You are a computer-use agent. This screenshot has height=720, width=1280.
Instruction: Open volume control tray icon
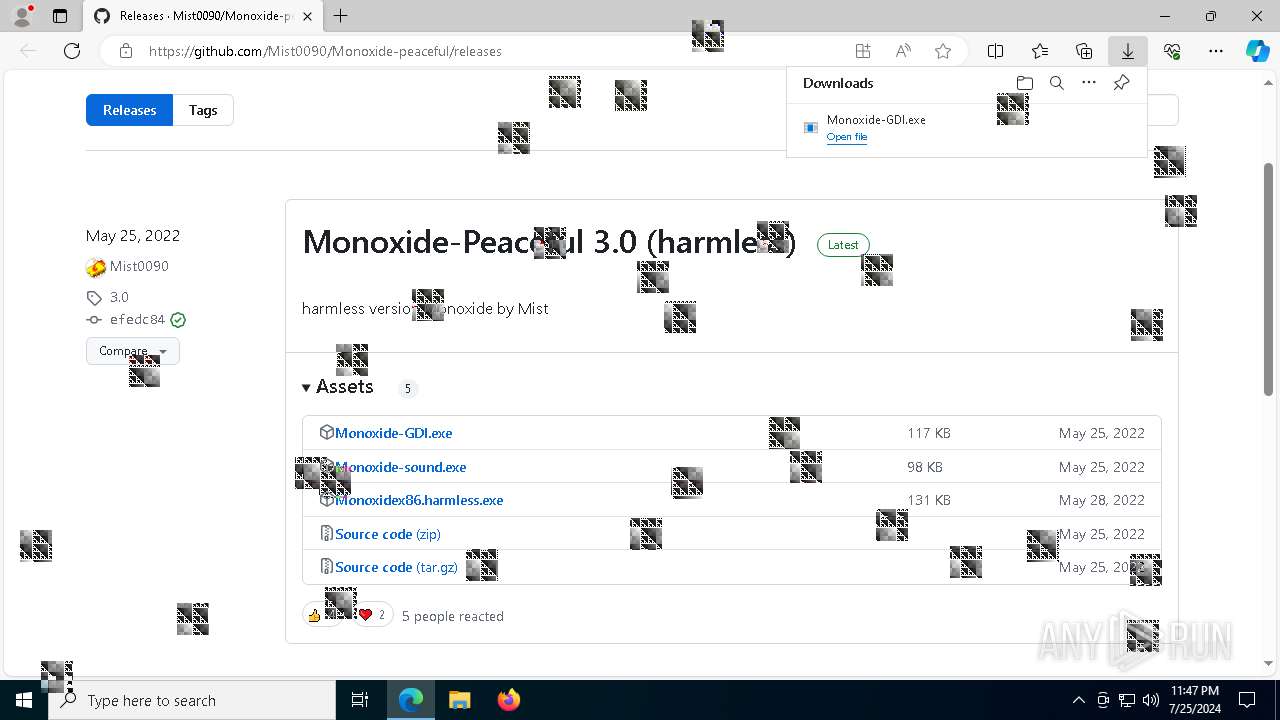pyautogui.click(x=1151, y=700)
